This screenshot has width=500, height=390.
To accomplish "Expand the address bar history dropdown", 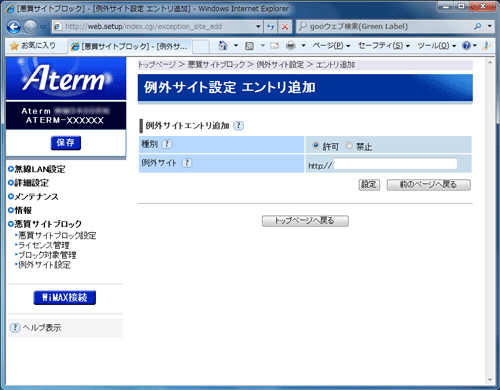I will click(258, 26).
